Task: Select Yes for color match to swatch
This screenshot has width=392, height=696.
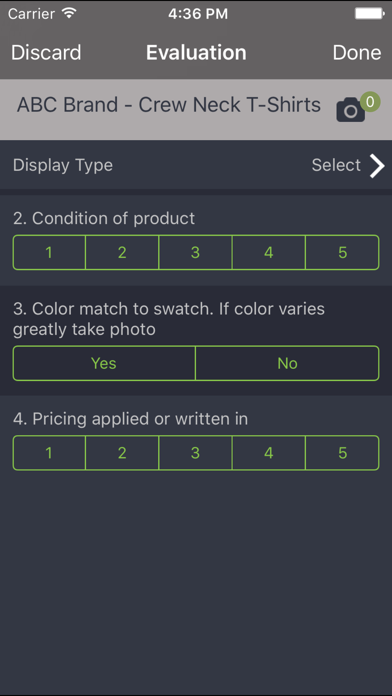Action: 104,363
